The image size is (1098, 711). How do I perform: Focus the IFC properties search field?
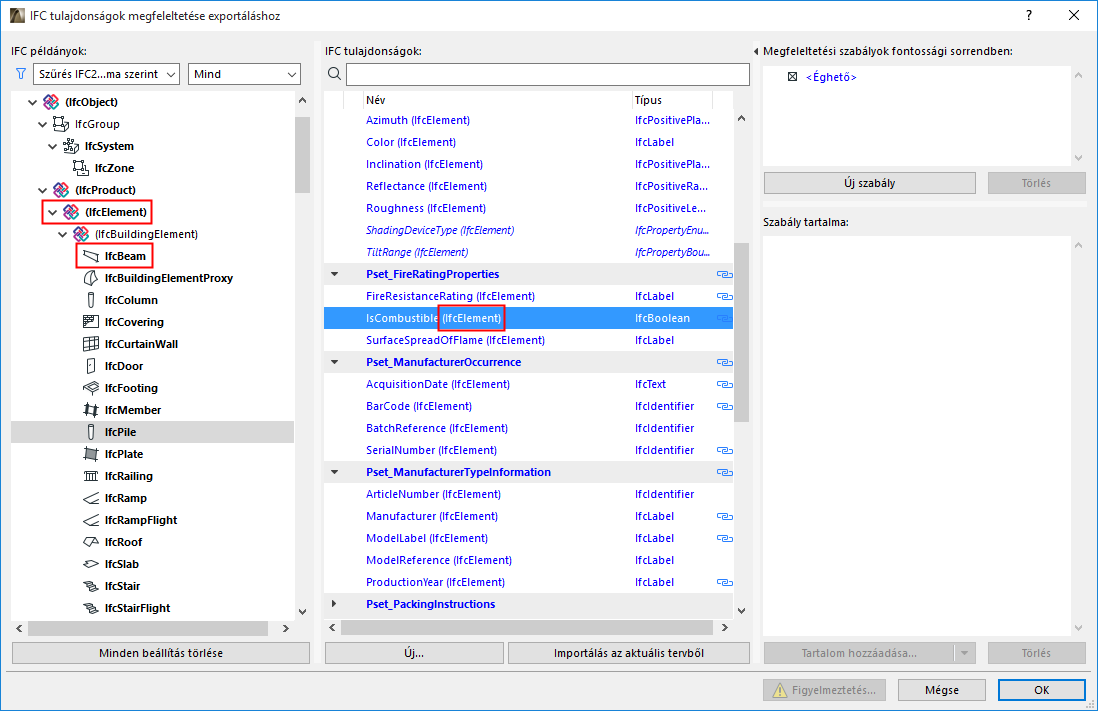(548, 74)
